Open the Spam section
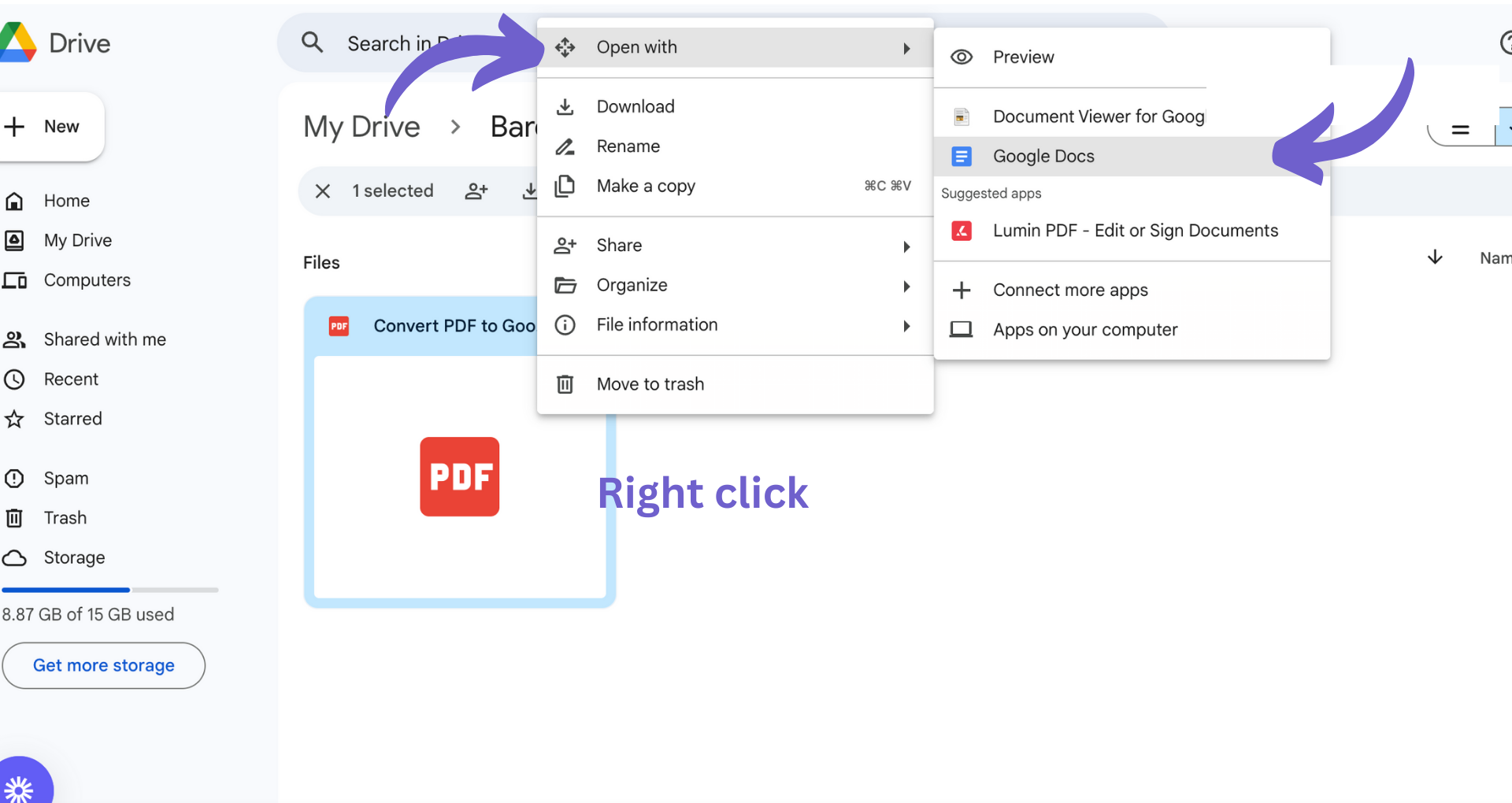1512x803 pixels. (65, 479)
